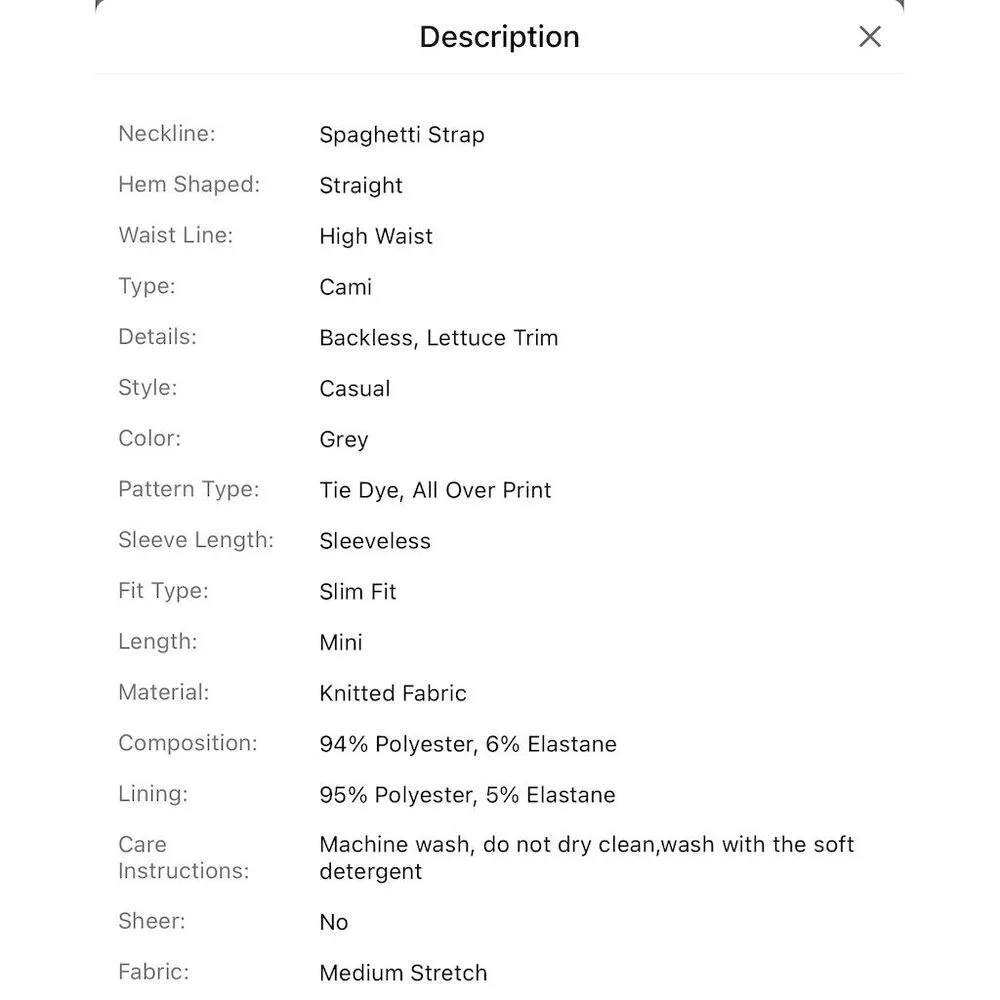The width and height of the screenshot is (1000, 1000).
Task: Click the Pattern Type label
Action: (x=188, y=489)
